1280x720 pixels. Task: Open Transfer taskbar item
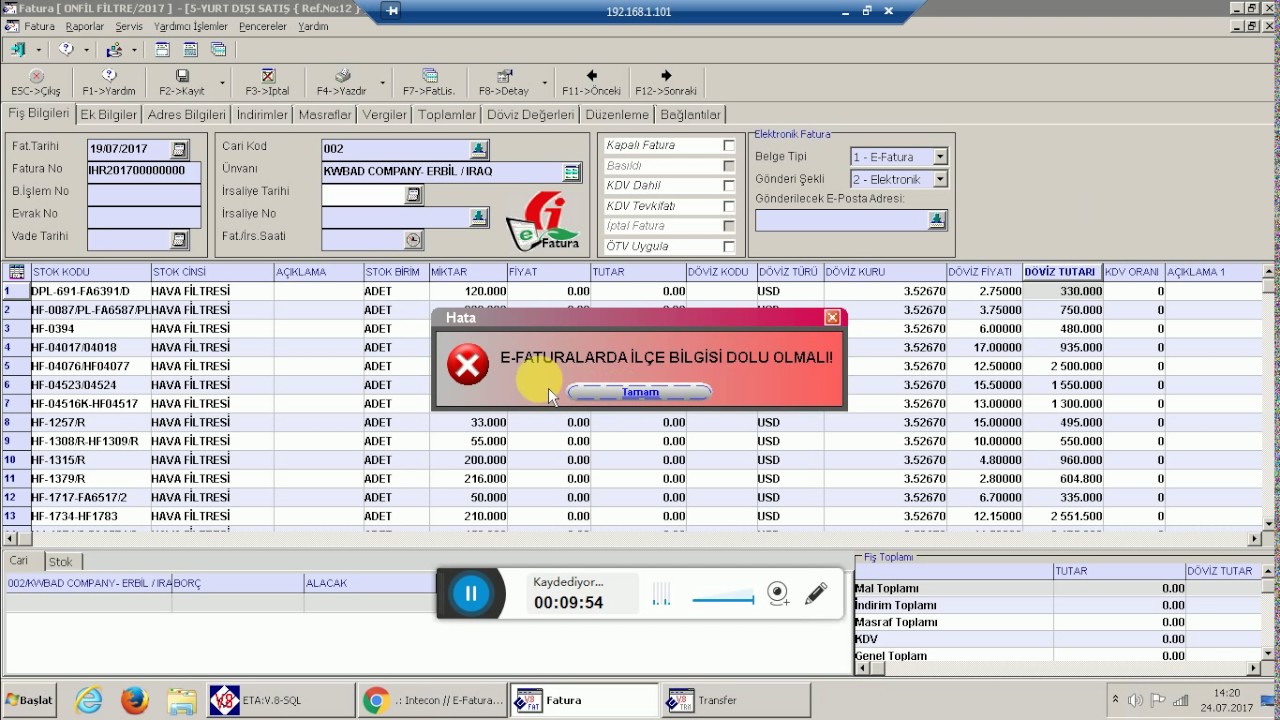(735, 700)
